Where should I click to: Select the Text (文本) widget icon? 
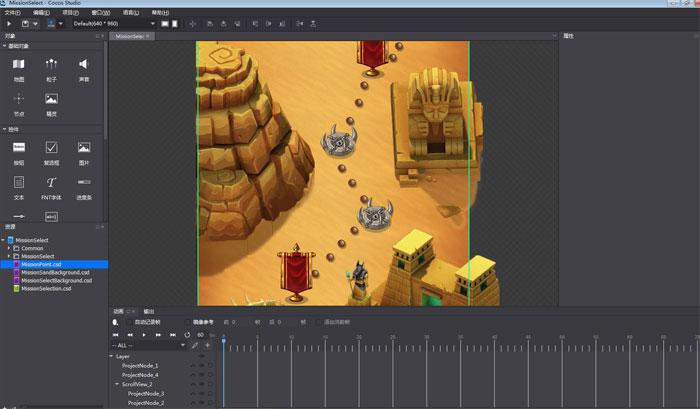[19, 182]
